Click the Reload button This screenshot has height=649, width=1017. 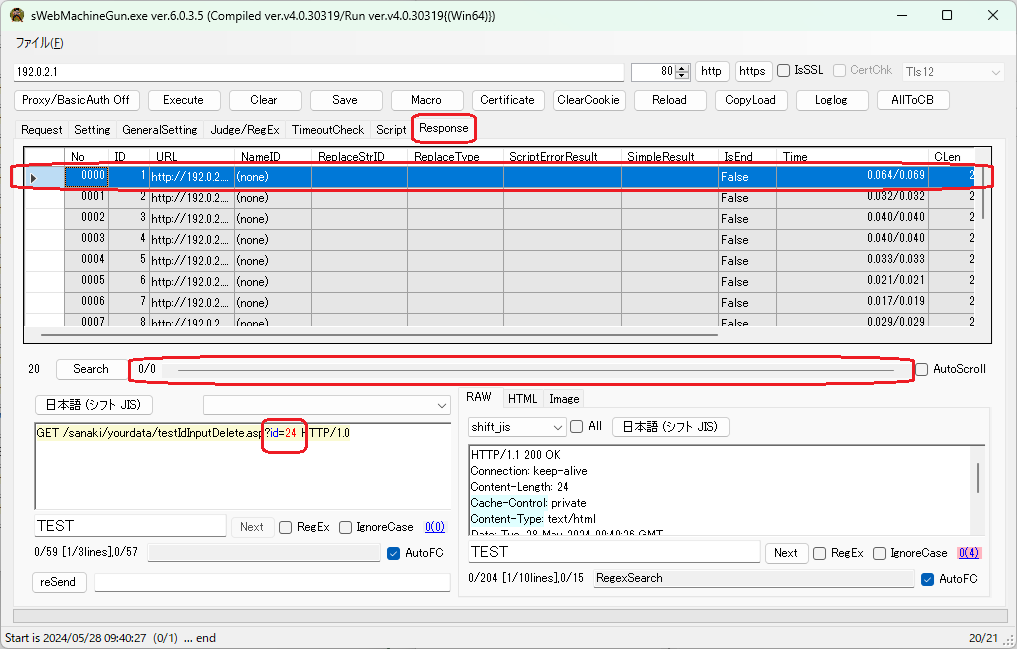(x=669, y=100)
